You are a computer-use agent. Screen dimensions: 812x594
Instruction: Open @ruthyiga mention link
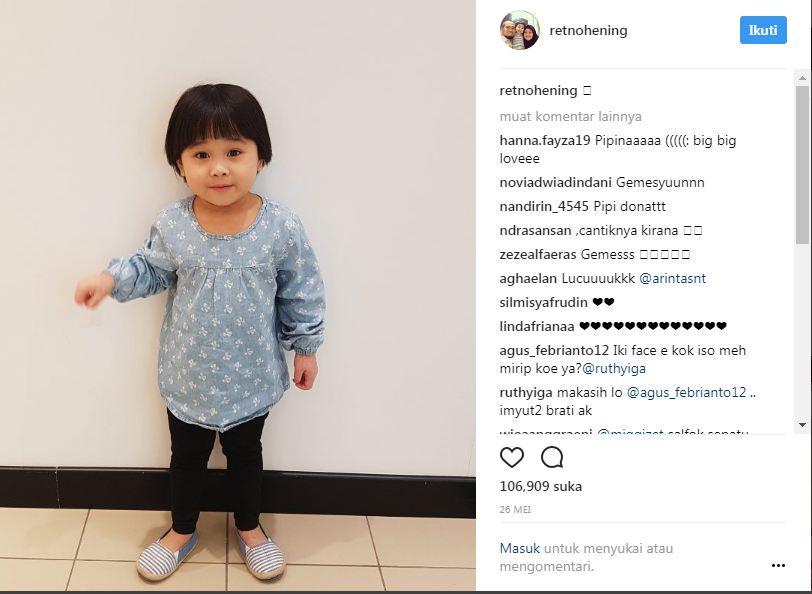pyautogui.click(x=614, y=369)
